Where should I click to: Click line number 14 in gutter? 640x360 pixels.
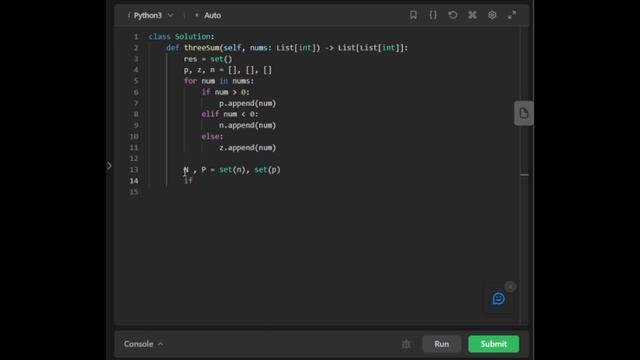(134, 181)
